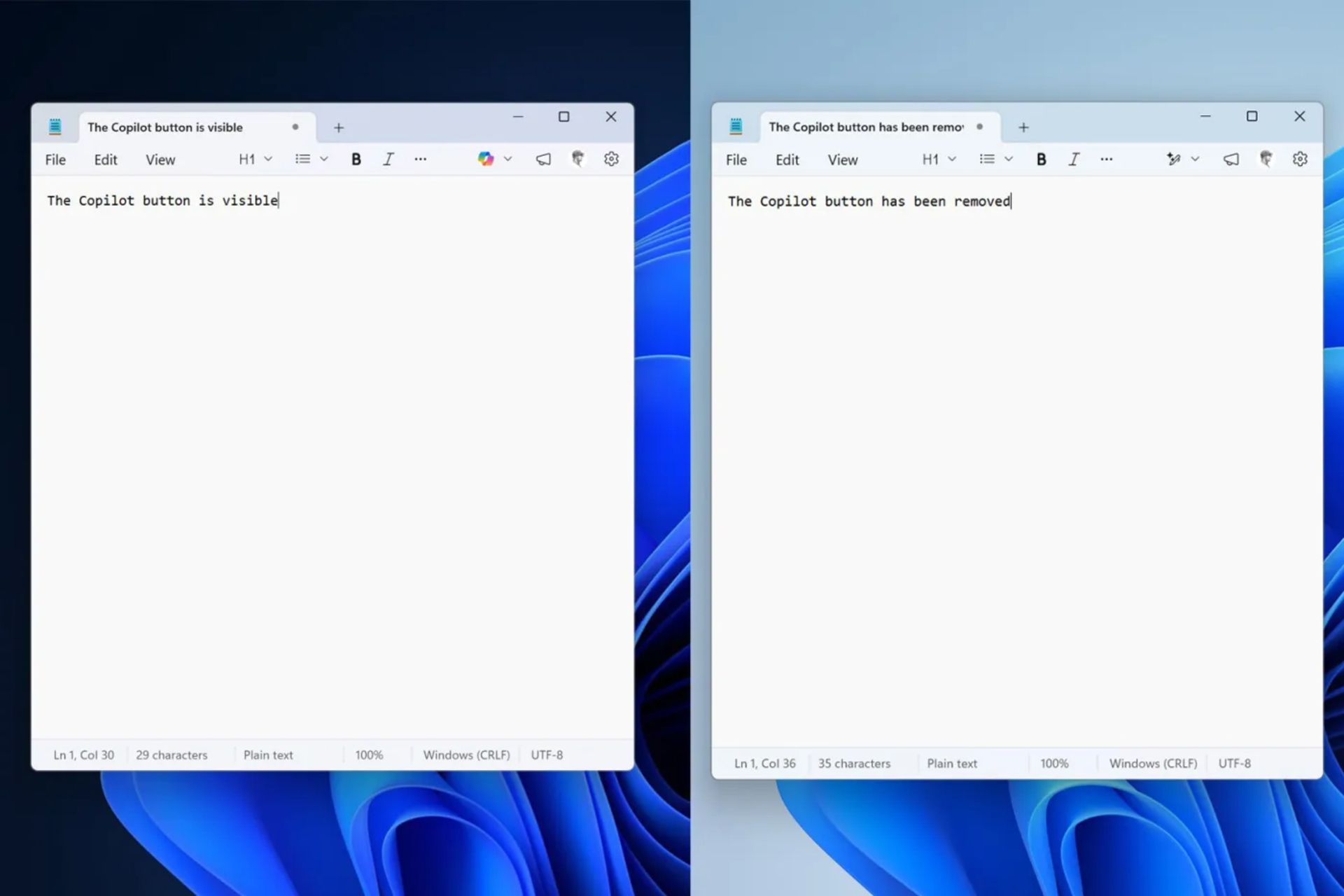1344x896 pixels.
Task: Click the colorful Copilot icon in left Notepad
Action: pos(485,159)
